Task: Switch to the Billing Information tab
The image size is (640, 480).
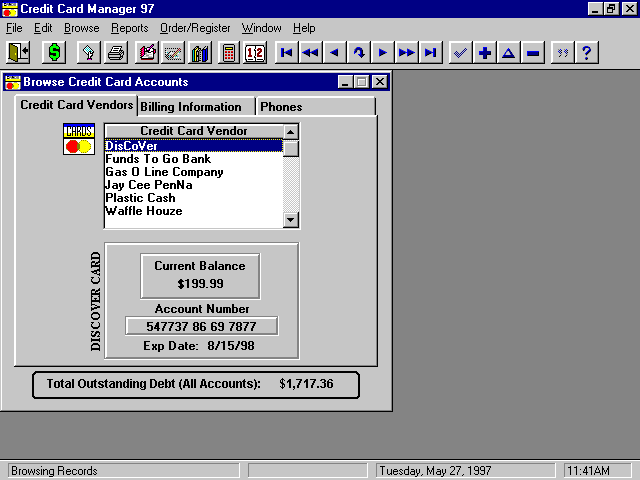Action: tap(191, 107)
